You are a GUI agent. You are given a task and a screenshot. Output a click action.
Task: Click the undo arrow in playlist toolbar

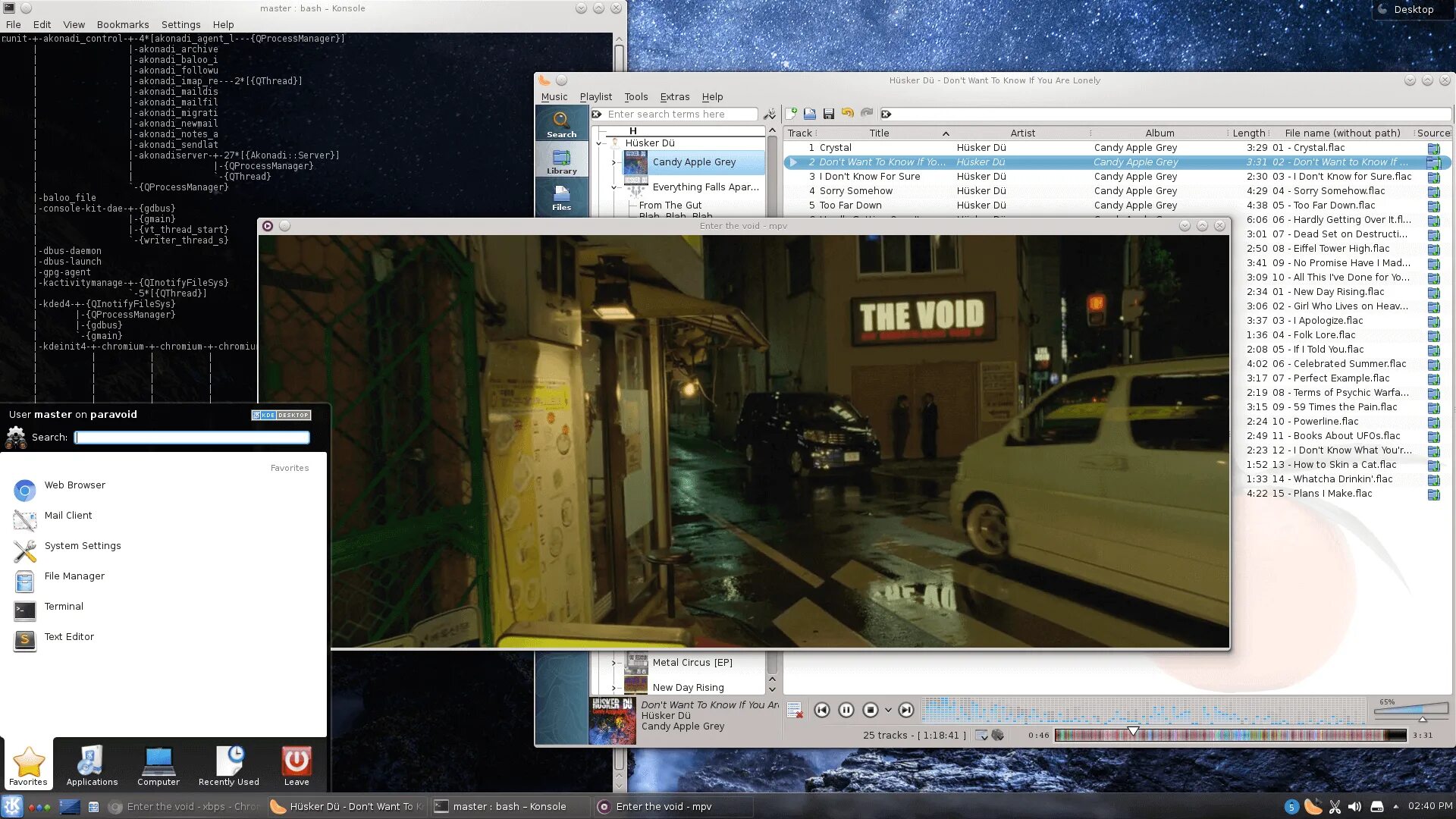(847, 114)
